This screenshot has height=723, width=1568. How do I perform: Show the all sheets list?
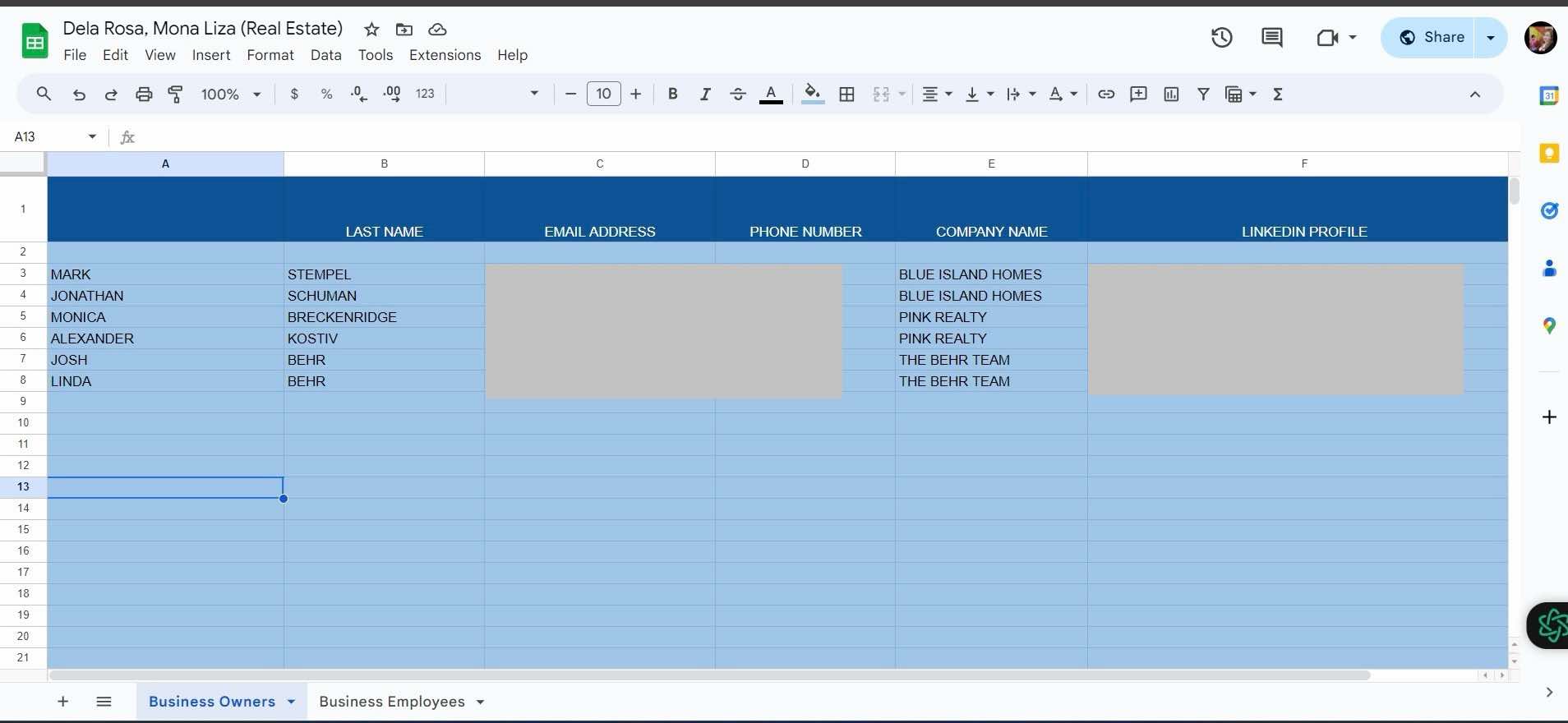click(104, 702)
